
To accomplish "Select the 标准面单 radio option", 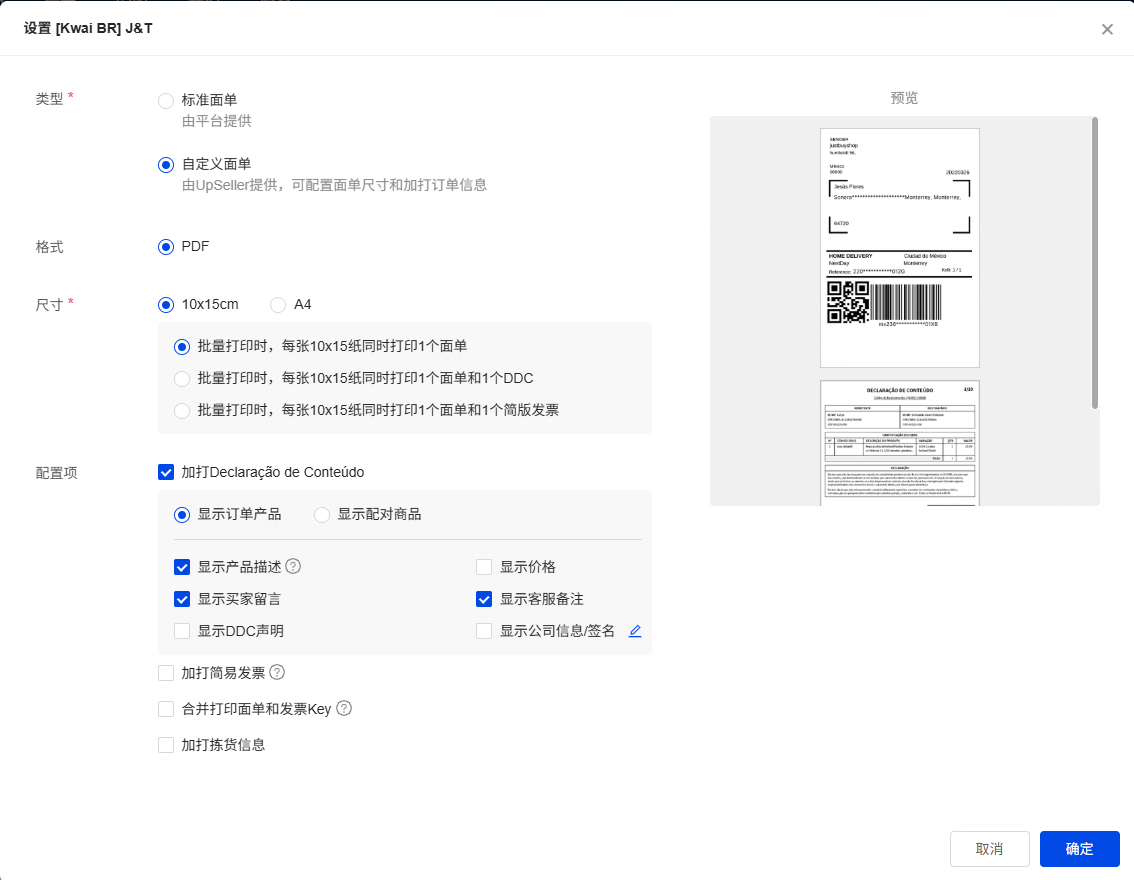I will pyautogui.click(x=166, y=100).
